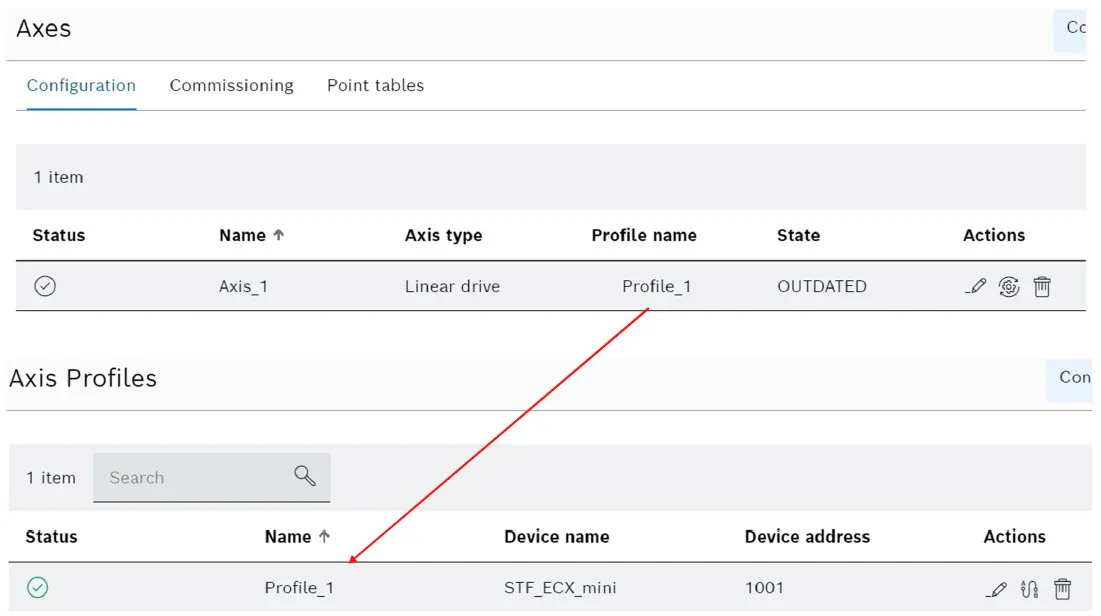The width and height of the screenshot is (1101, 616).
Task: Sort axis profiles by Name column arrow
Action: (324, 537)
